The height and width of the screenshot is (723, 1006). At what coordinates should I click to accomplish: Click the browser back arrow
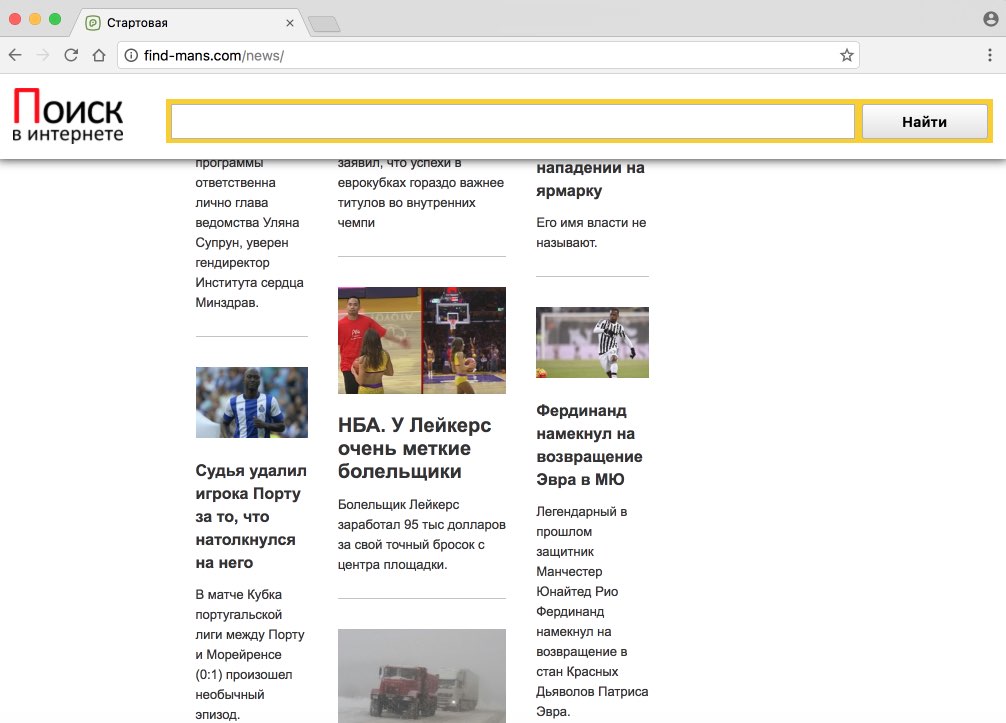point(15,56)
